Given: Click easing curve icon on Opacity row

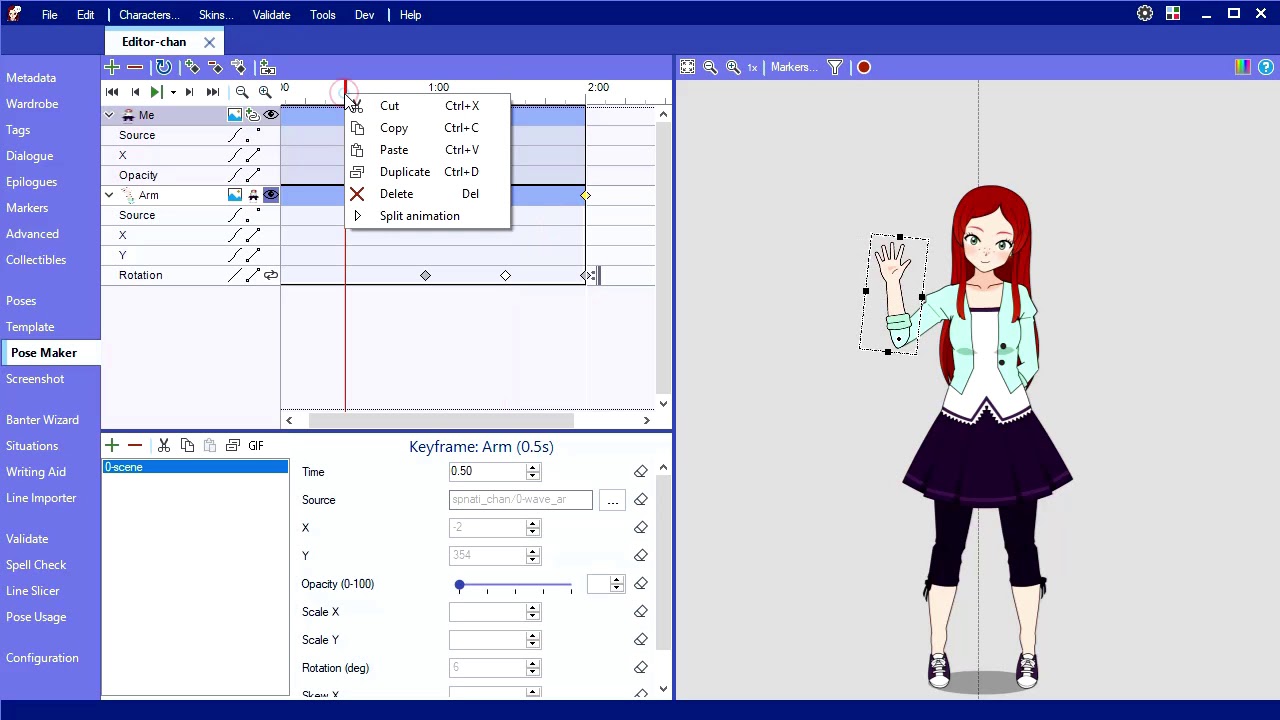Looking at the screenshot, I should coord(235,175).
